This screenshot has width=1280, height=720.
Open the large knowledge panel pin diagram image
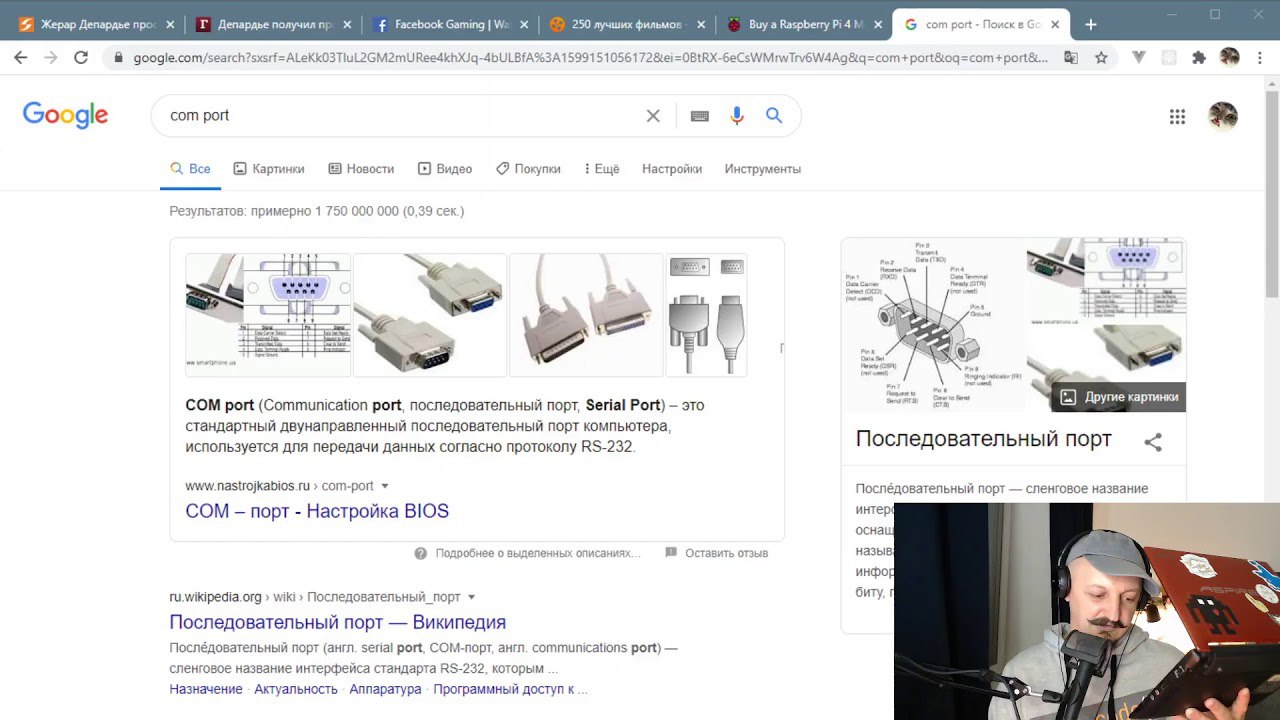[933, 325]
